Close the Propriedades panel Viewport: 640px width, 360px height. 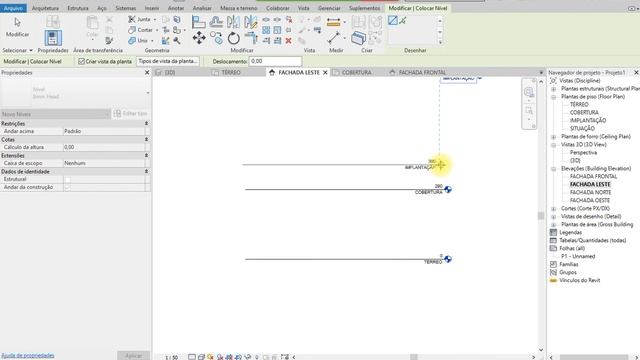point(147,72)
